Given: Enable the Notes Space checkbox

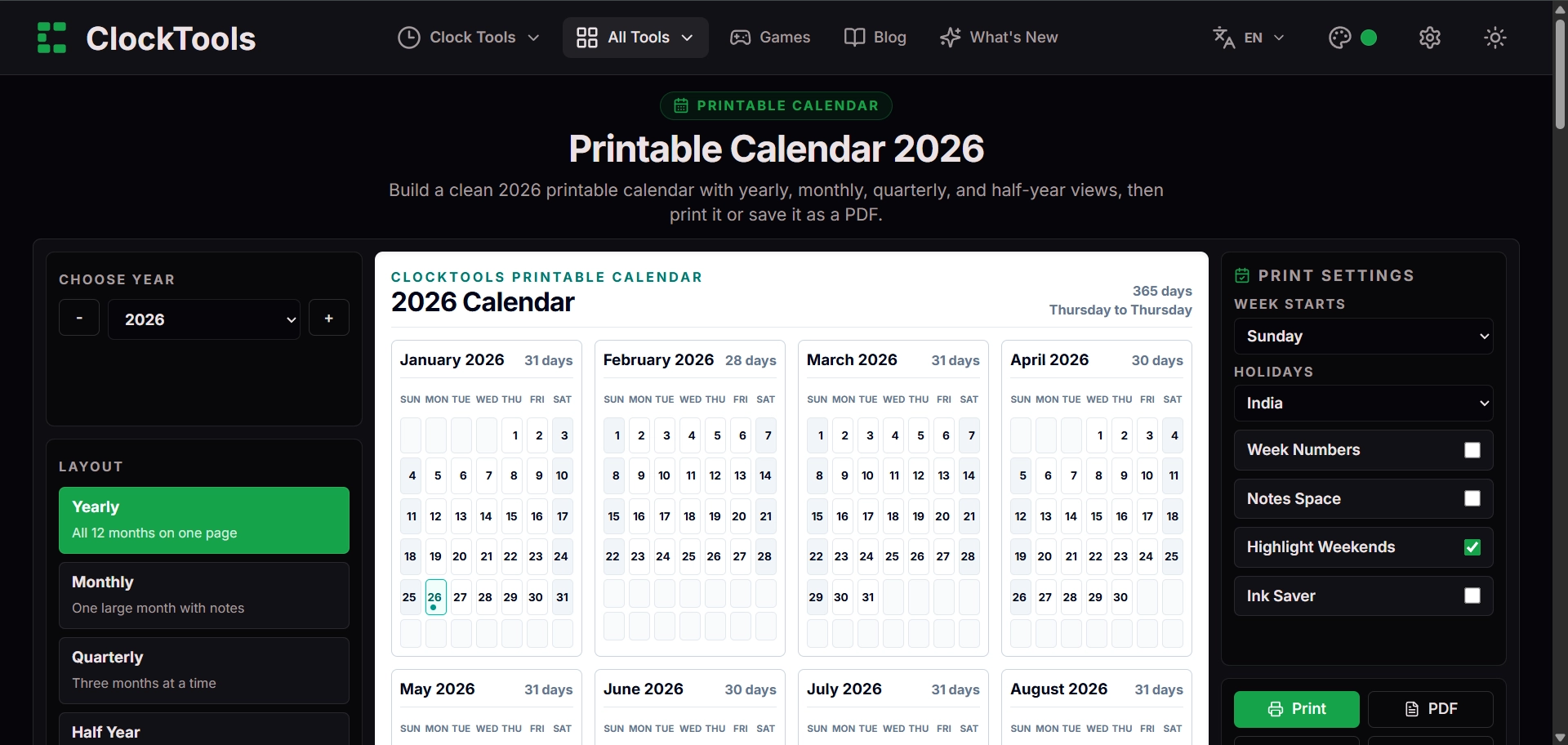Looking at the screenshot, I should pyautogui.click(x=1472, y=498).
